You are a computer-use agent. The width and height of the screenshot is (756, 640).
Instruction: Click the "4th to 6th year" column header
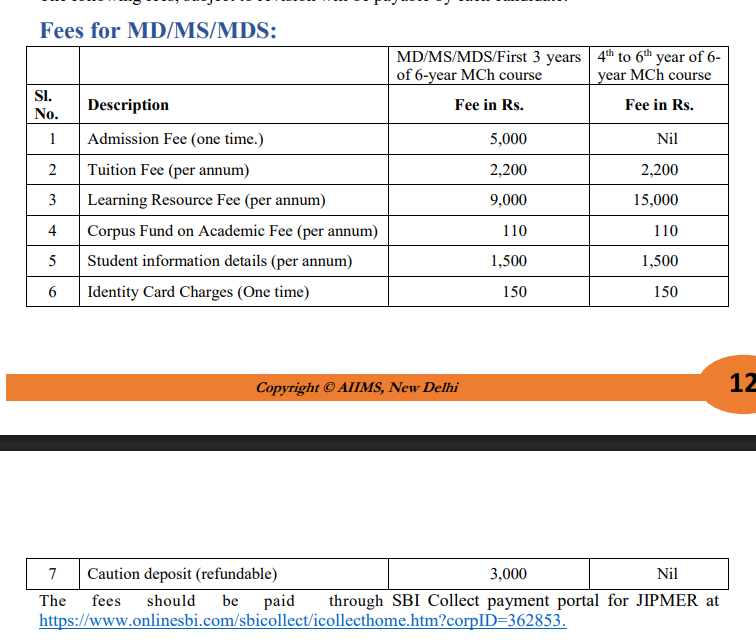658,66
